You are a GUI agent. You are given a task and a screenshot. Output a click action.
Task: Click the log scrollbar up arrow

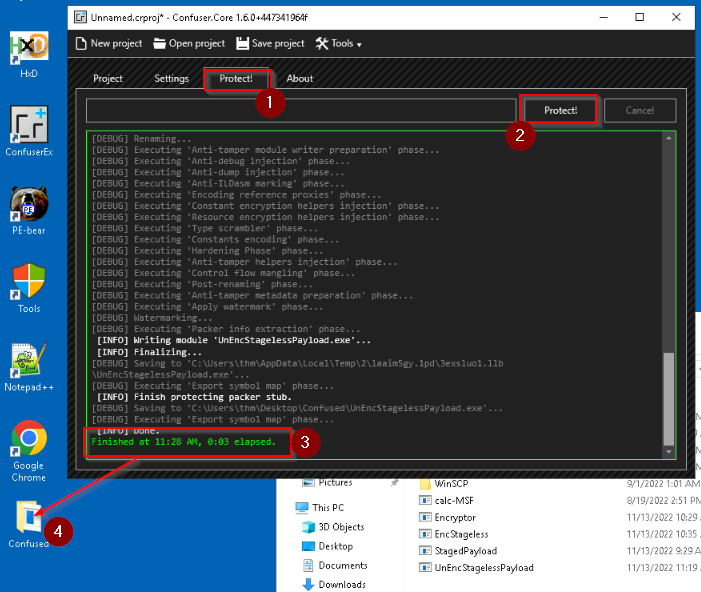click(x=669, y=138)
